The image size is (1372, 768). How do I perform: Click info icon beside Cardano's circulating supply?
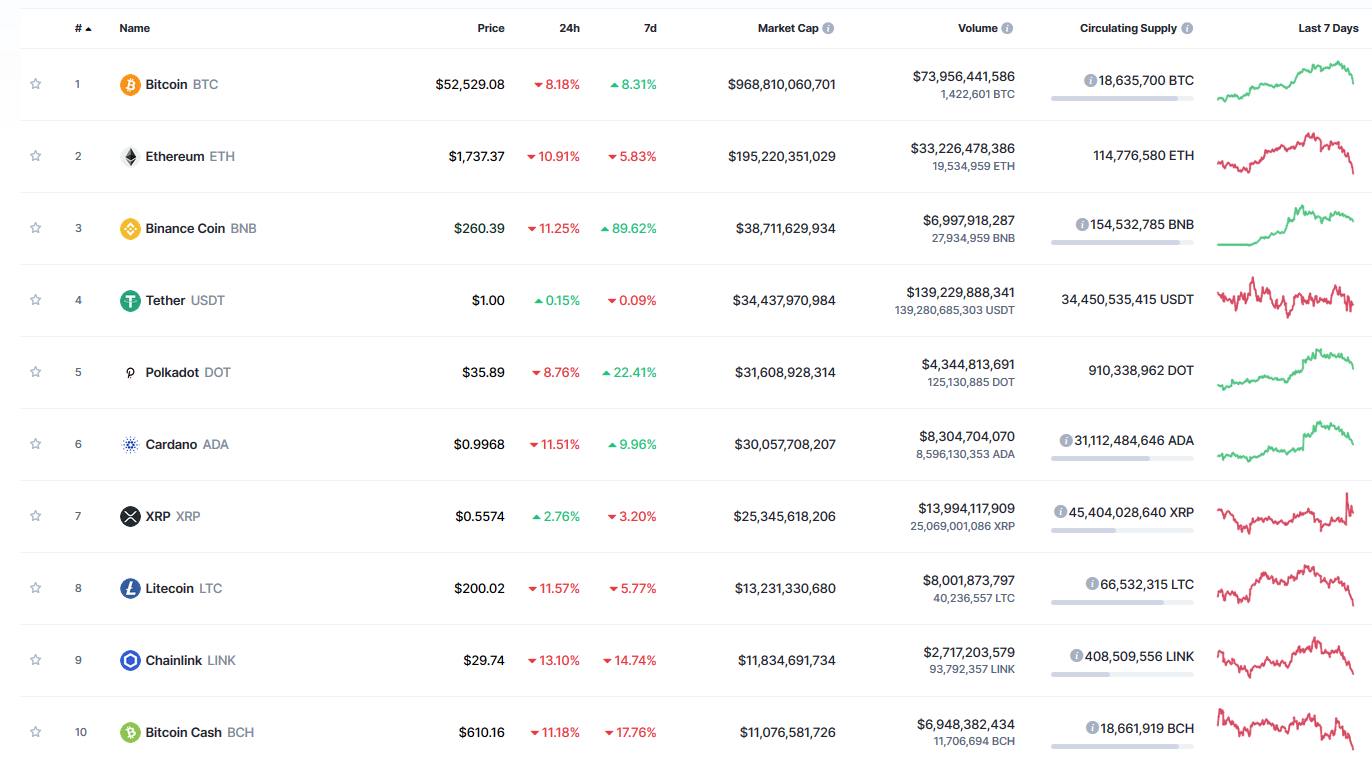[1066, 440]
